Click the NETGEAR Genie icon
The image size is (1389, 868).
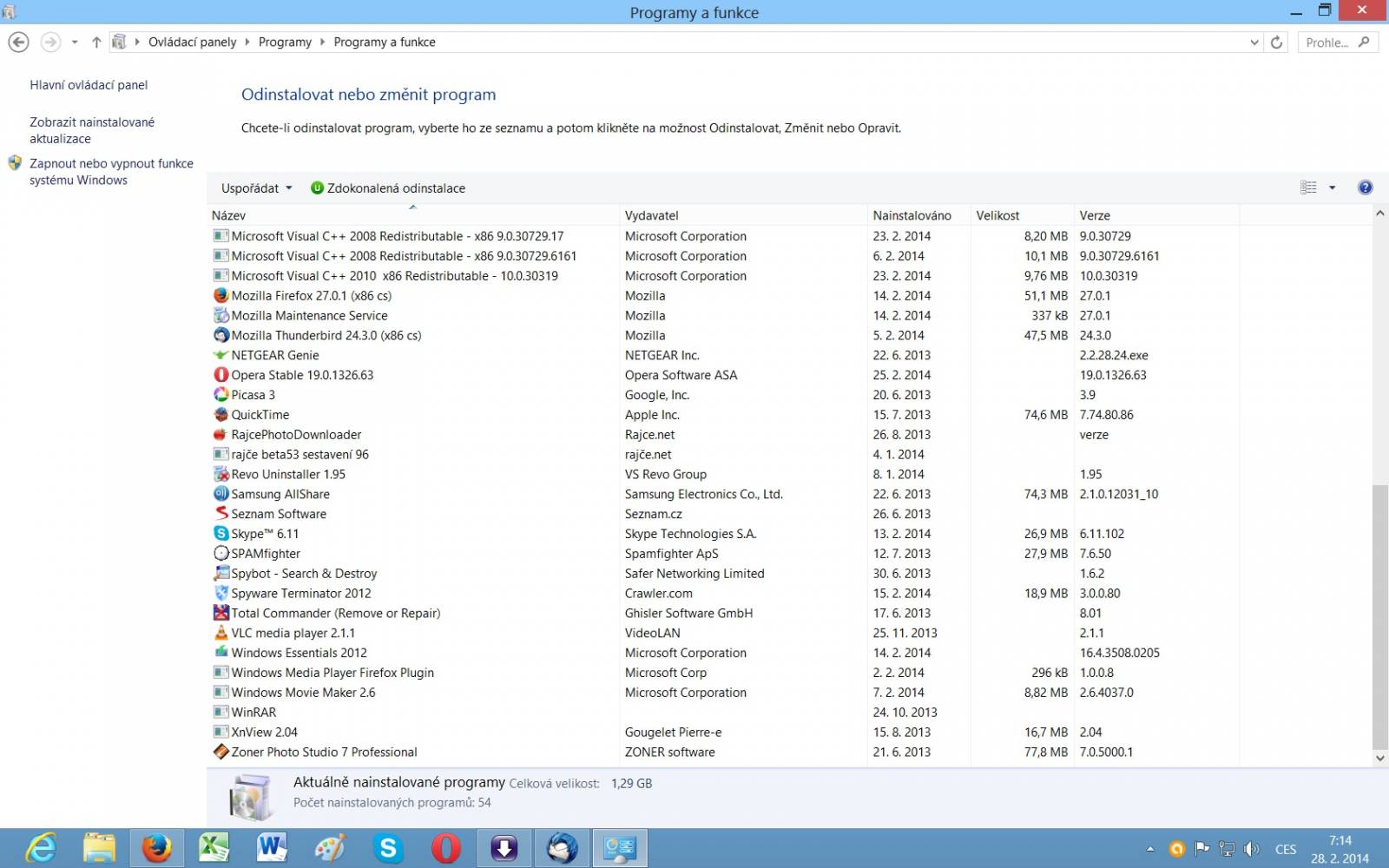pyautogui.click(x=221, y=356)
